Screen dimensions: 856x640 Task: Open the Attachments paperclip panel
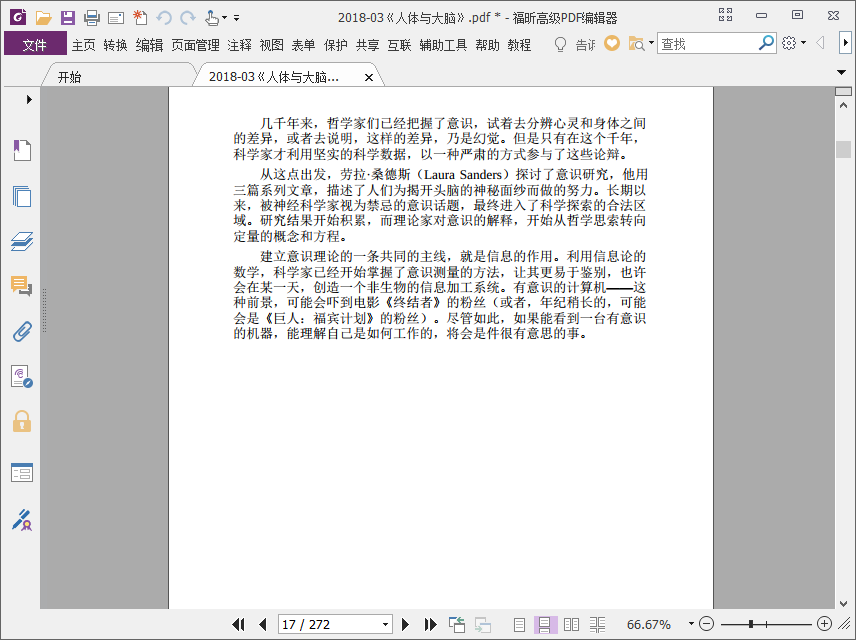coord(22,331)
